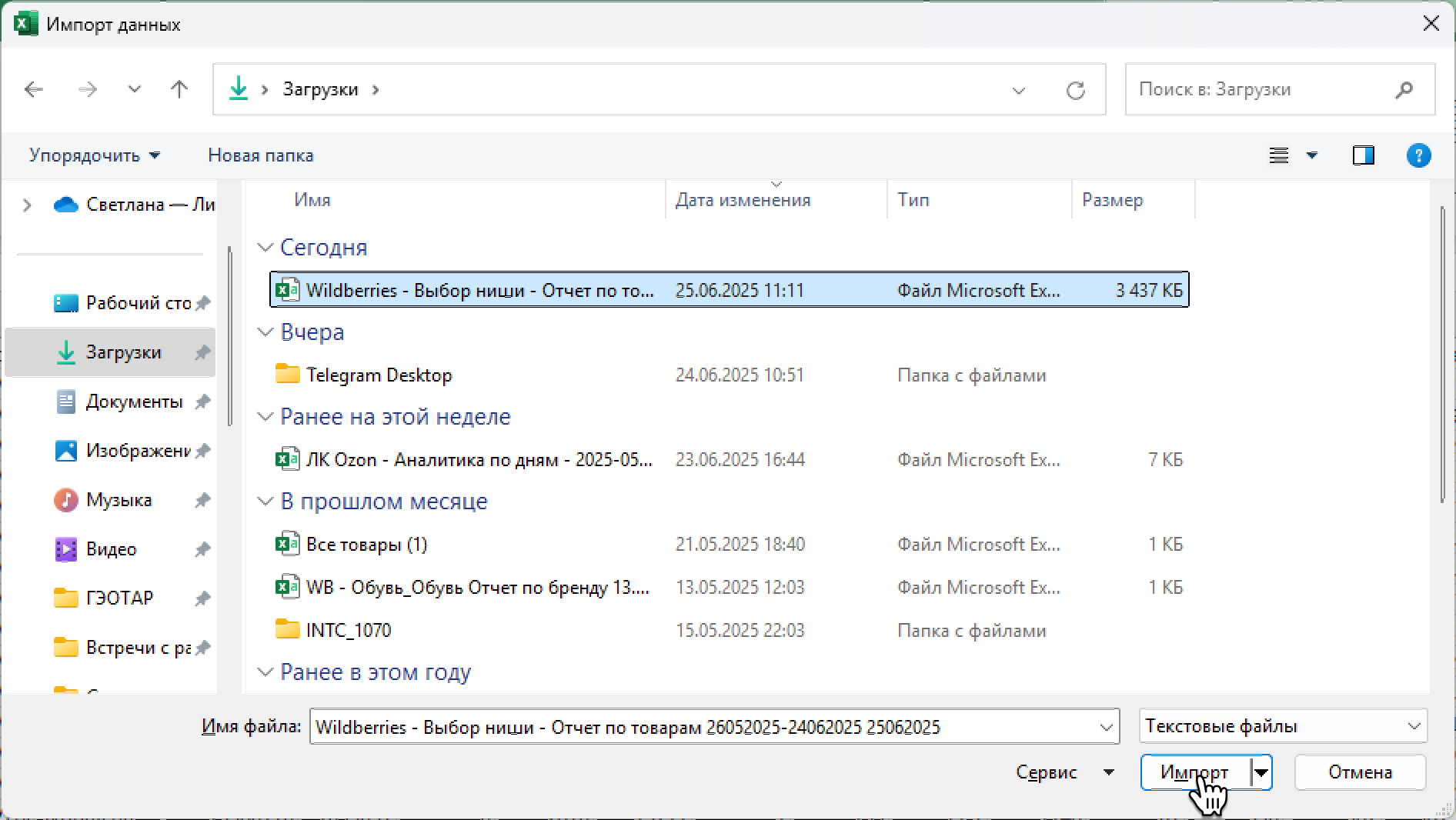Open help with the blue question icon

click(1418, 155)
